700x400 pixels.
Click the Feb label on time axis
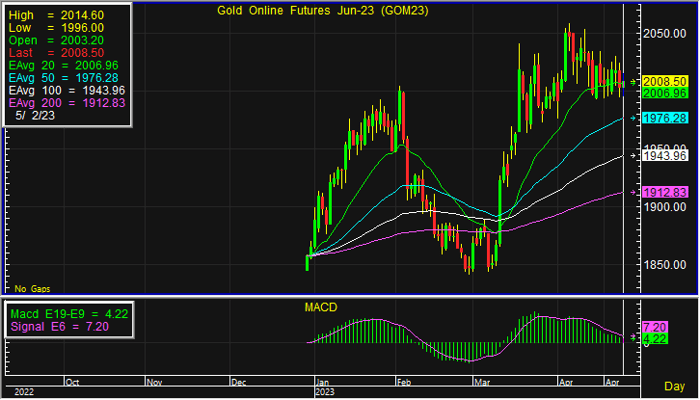click(400, 382)
